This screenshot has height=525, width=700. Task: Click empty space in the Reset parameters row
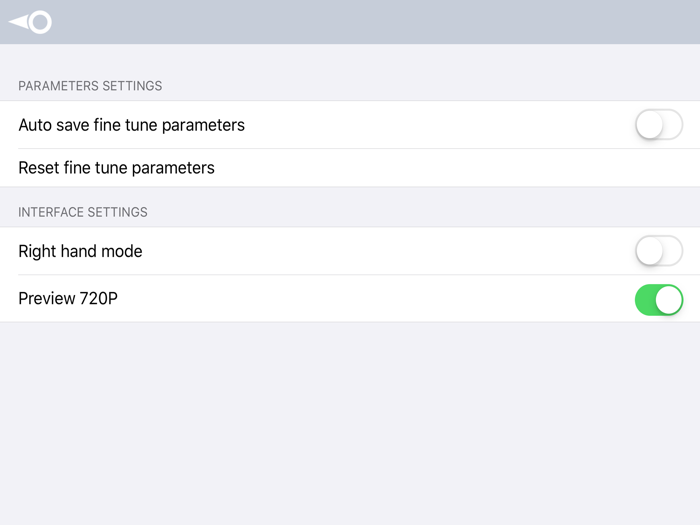pyautogui.click(x=450, y=168)
